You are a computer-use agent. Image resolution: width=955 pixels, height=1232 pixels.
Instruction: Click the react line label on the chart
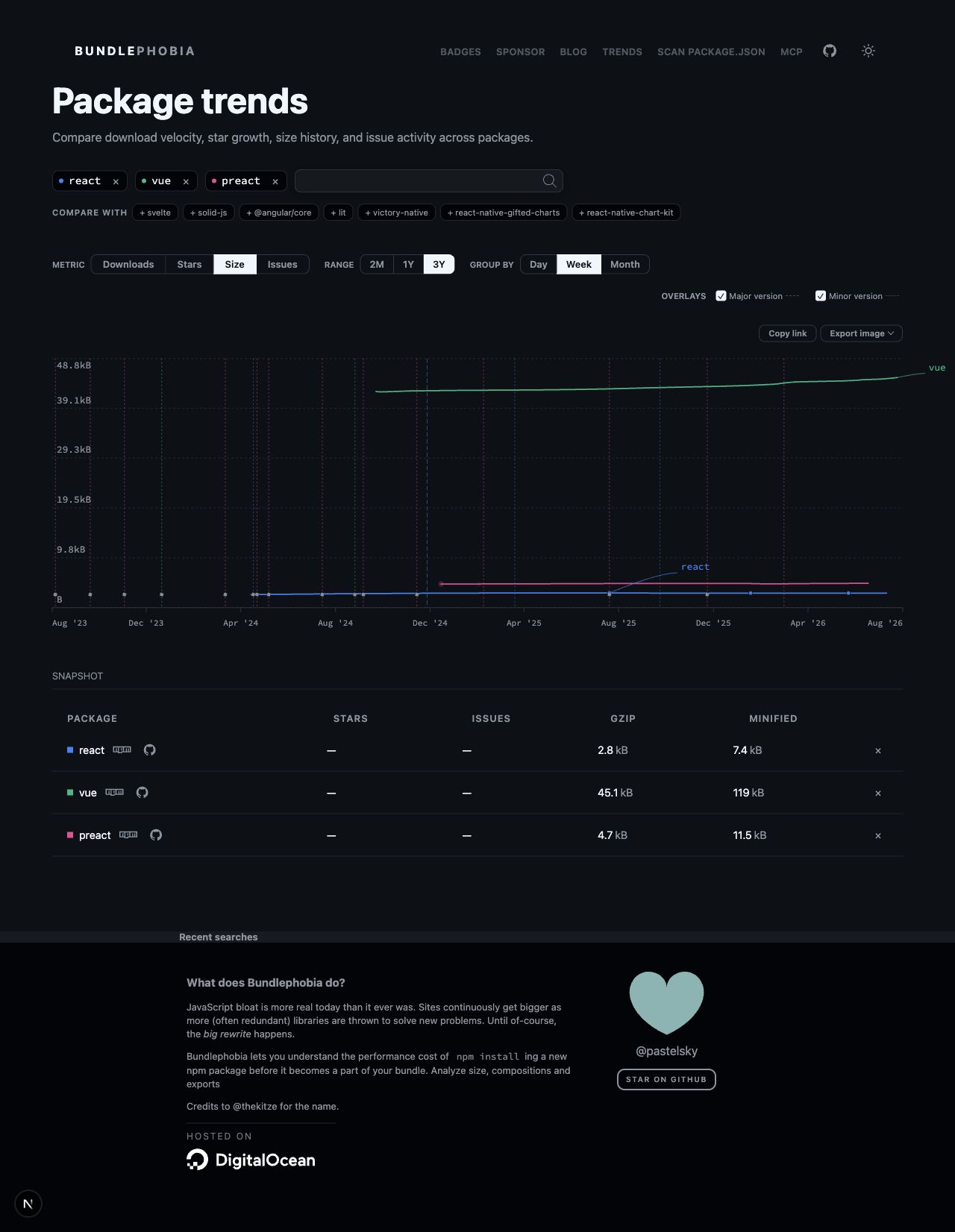point(695,567)
